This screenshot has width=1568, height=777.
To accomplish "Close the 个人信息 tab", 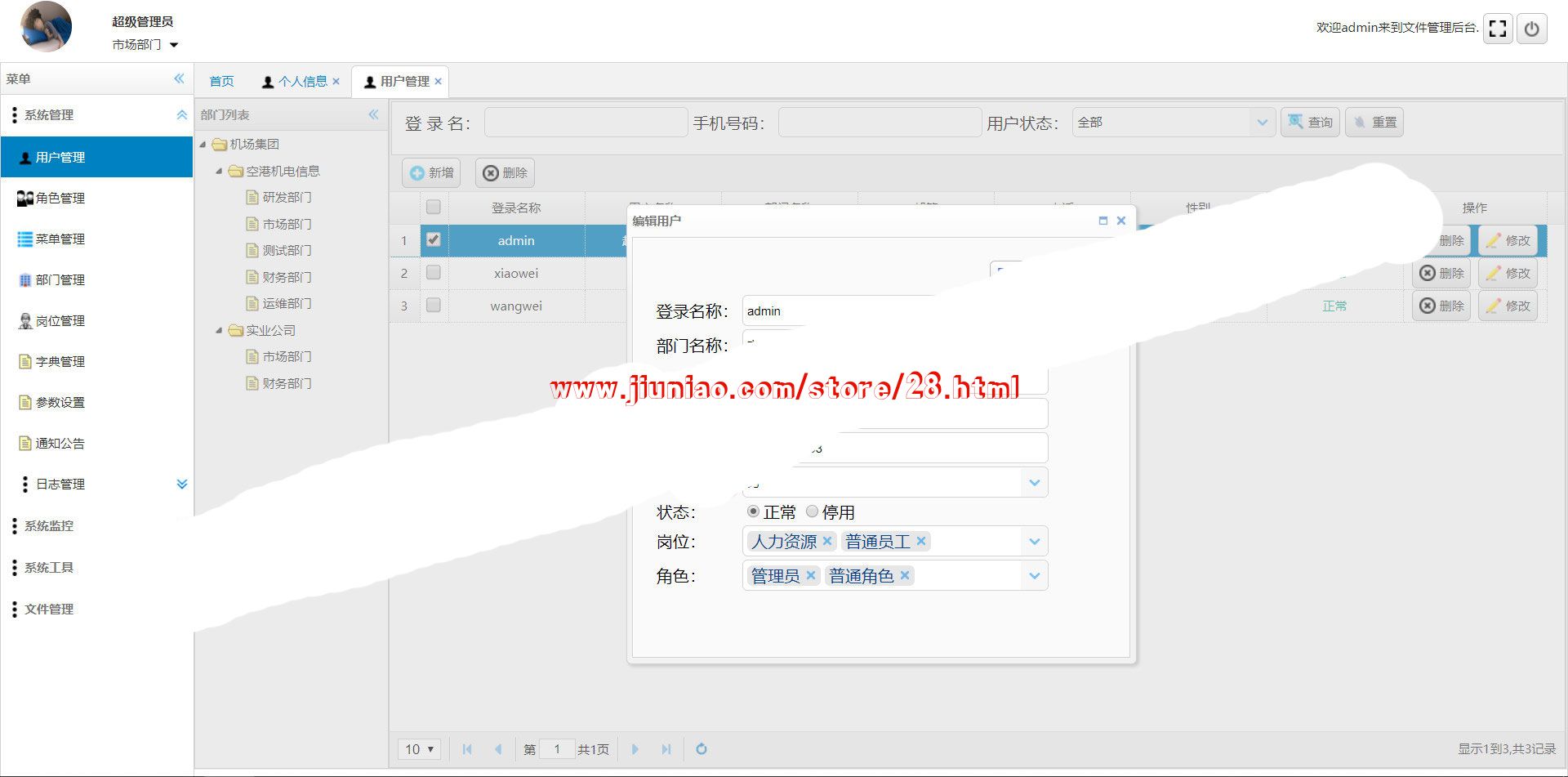I will [x=336, y=81].
